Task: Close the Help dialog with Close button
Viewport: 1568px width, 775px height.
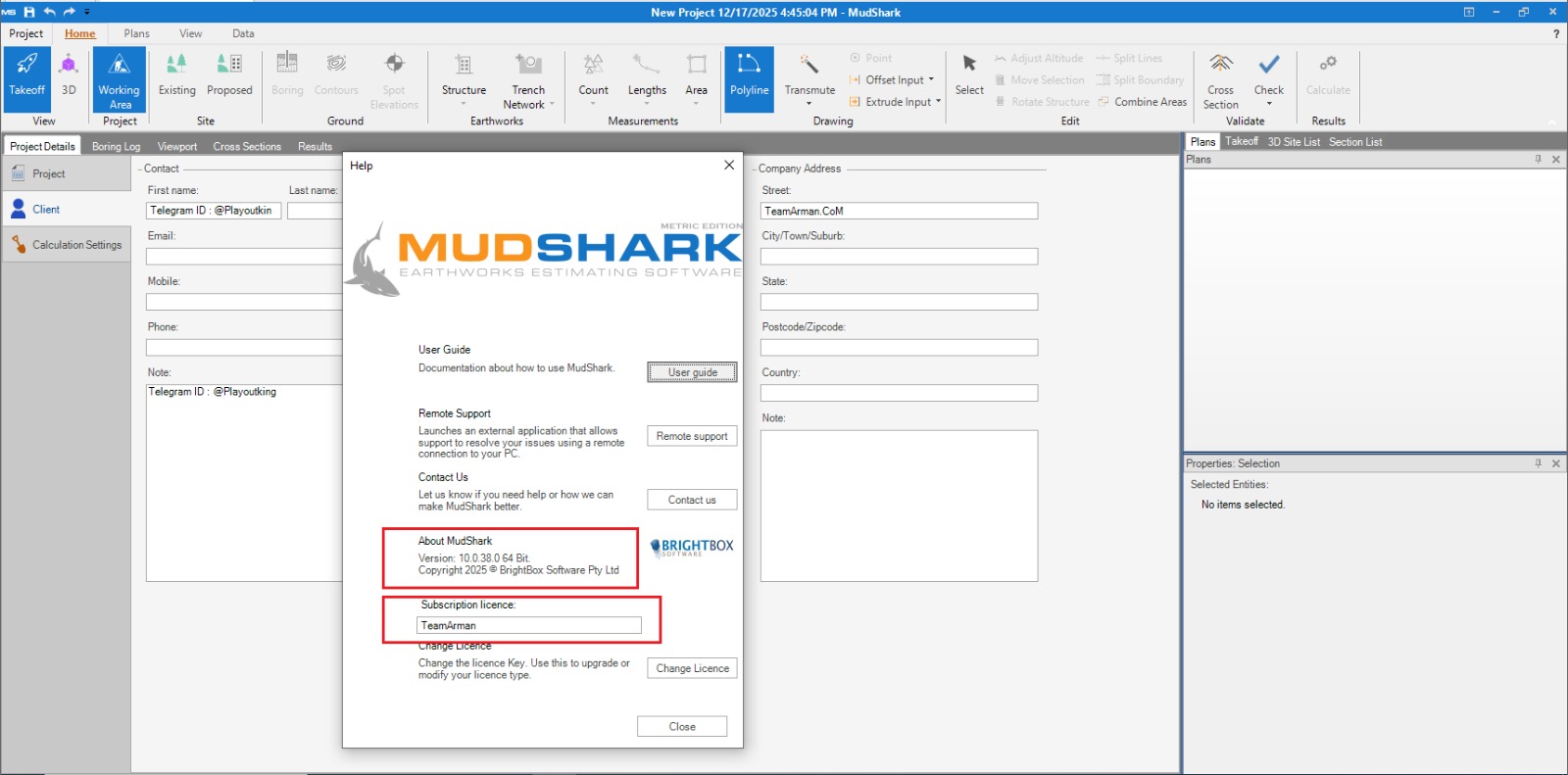Action: (682, 727)
